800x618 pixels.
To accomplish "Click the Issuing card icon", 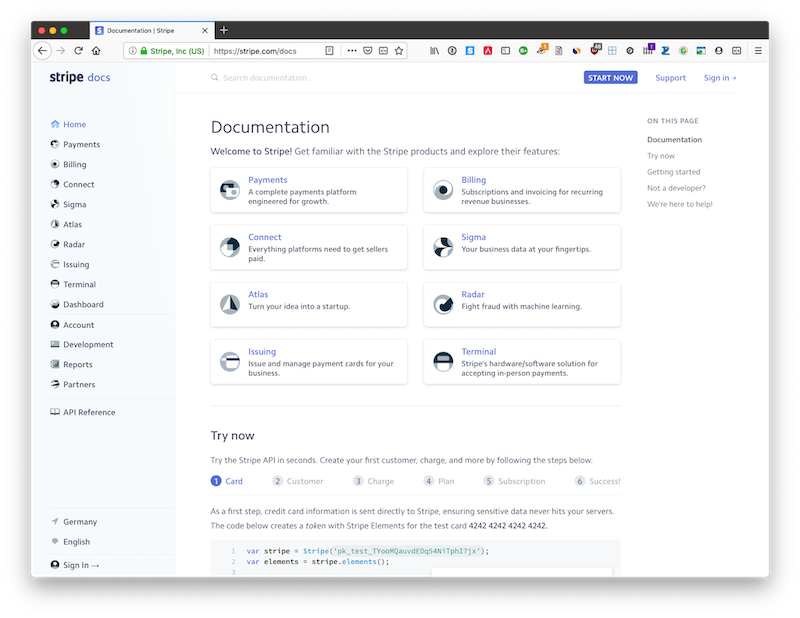I will (x=230, y=362).
